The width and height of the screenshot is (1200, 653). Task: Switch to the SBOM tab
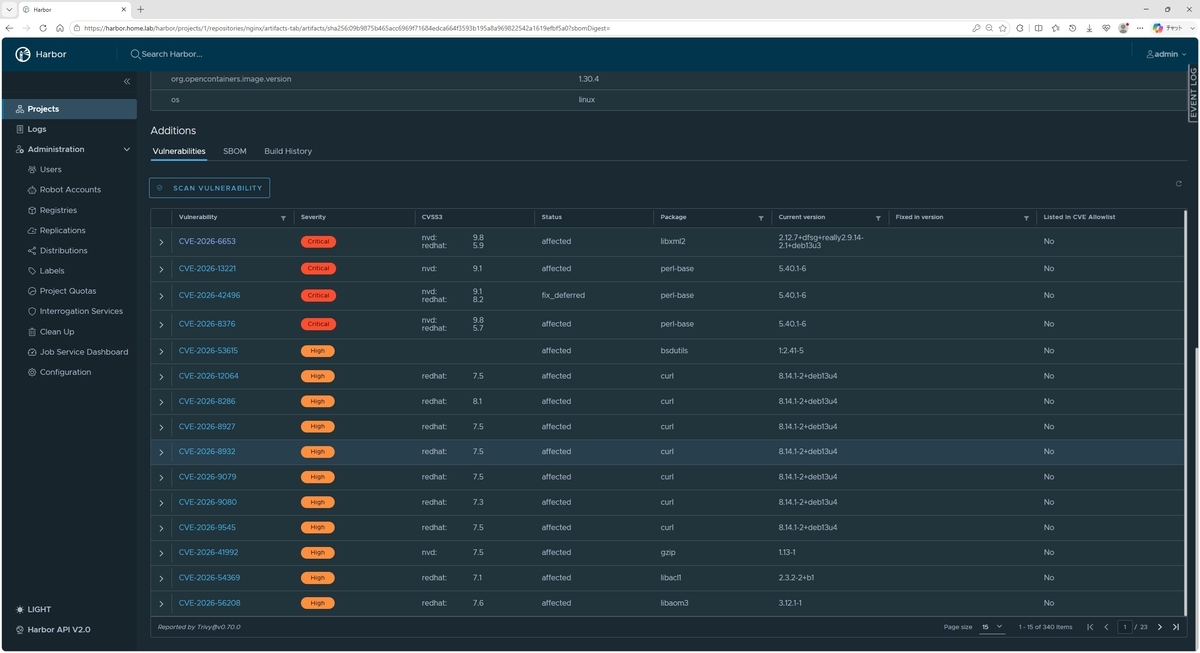(x=235, y=151)
